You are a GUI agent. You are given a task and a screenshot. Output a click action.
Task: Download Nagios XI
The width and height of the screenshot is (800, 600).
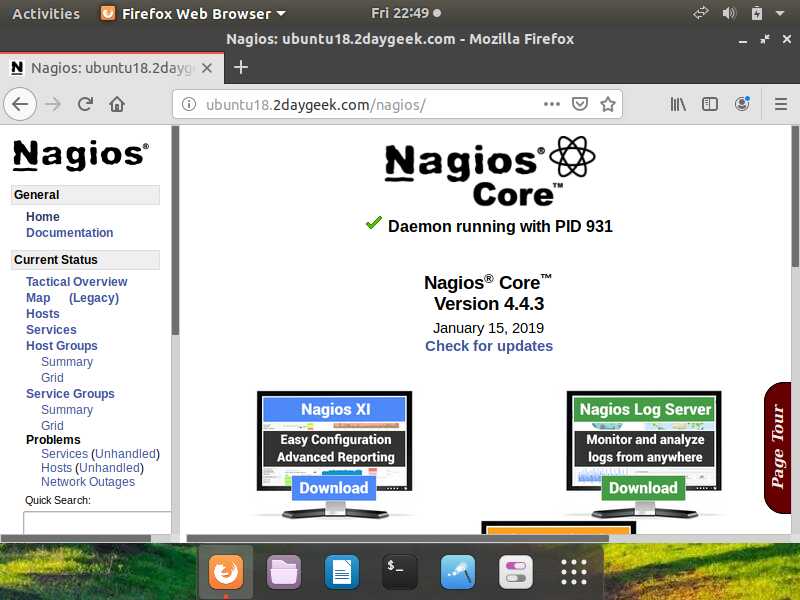pos(334,488)
